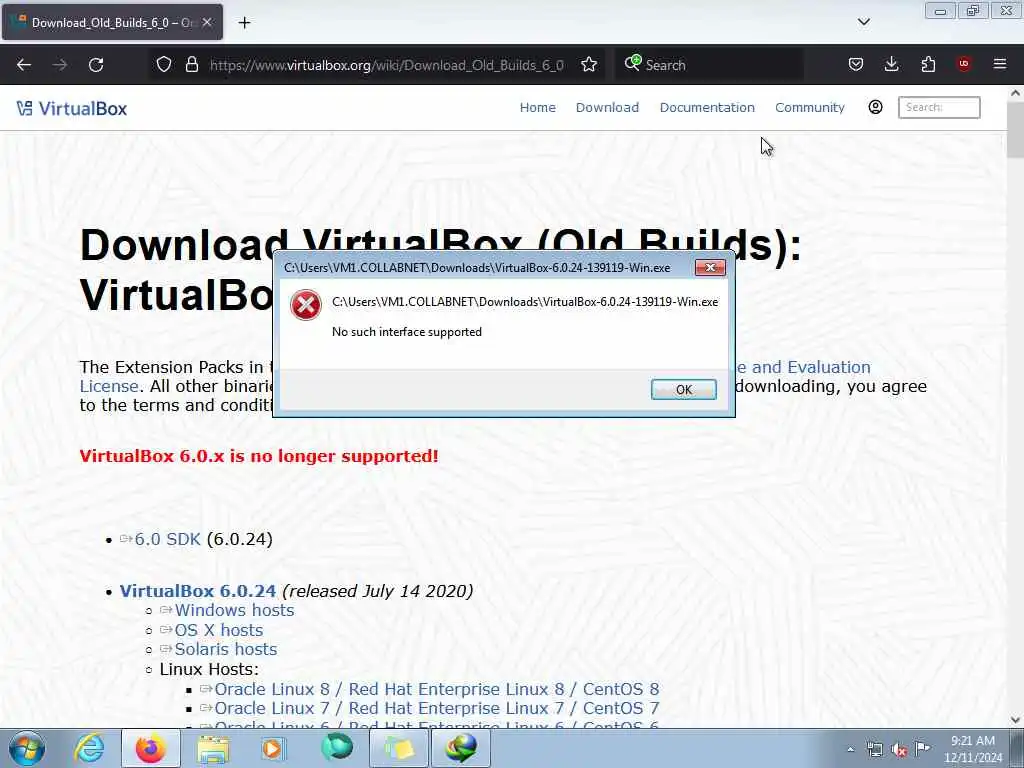The width and height of the screenshot is (1024, 768).
Task: Bookmark this page with the star icon
Action: coord(588,65)
